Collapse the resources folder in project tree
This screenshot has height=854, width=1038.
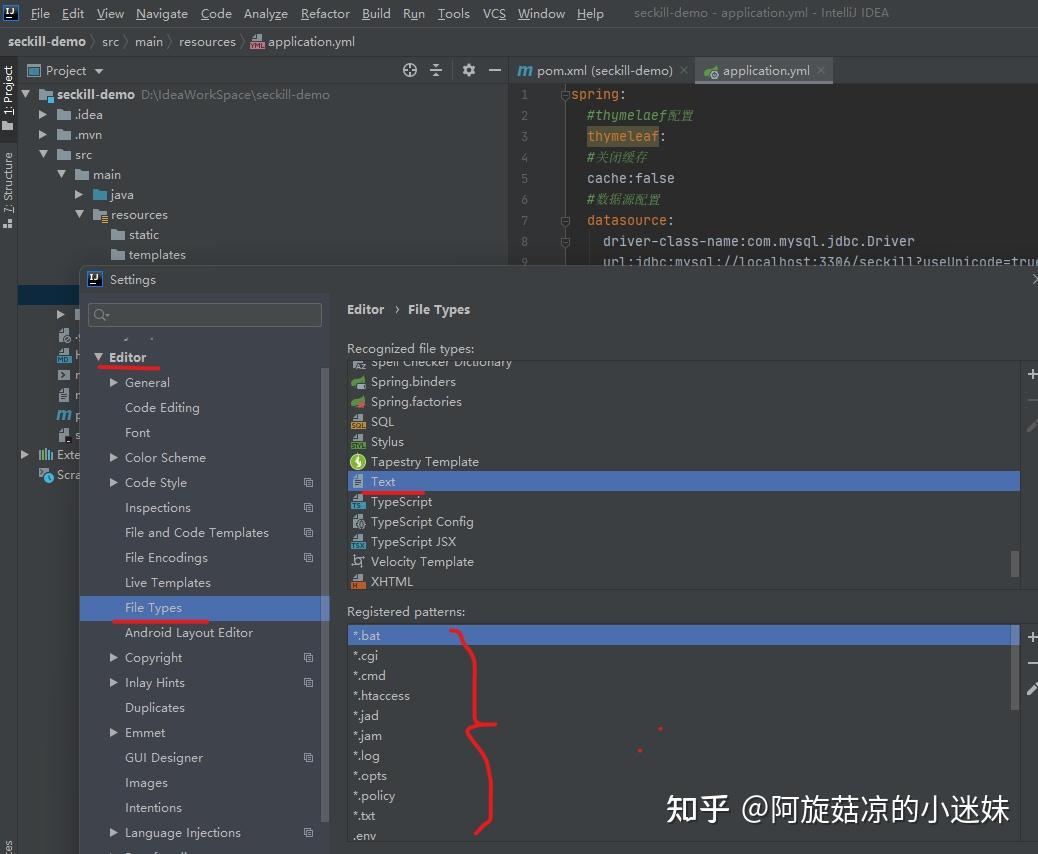click(x=79, y=214)
